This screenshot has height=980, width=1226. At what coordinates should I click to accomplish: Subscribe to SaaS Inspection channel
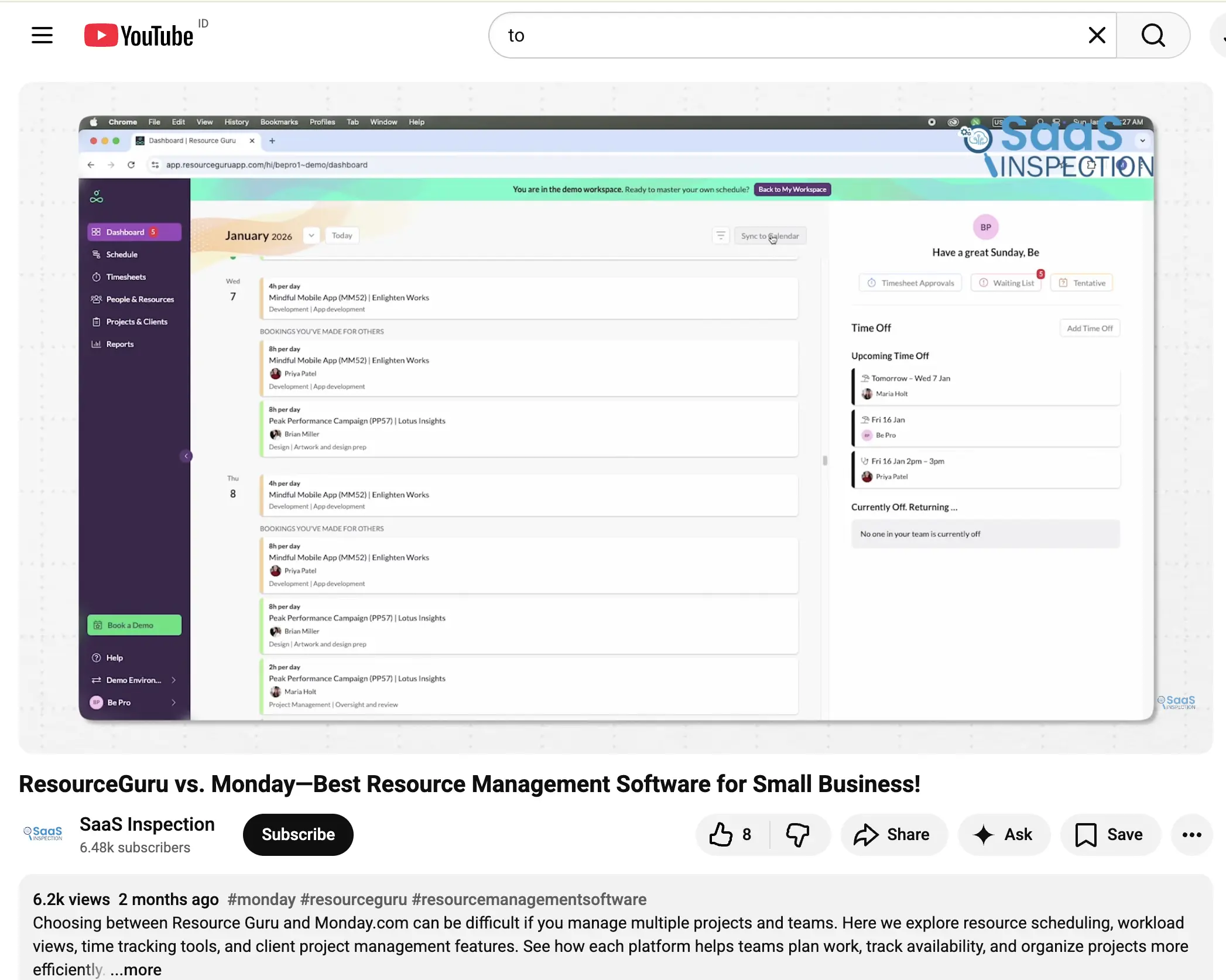click(298, 834)
